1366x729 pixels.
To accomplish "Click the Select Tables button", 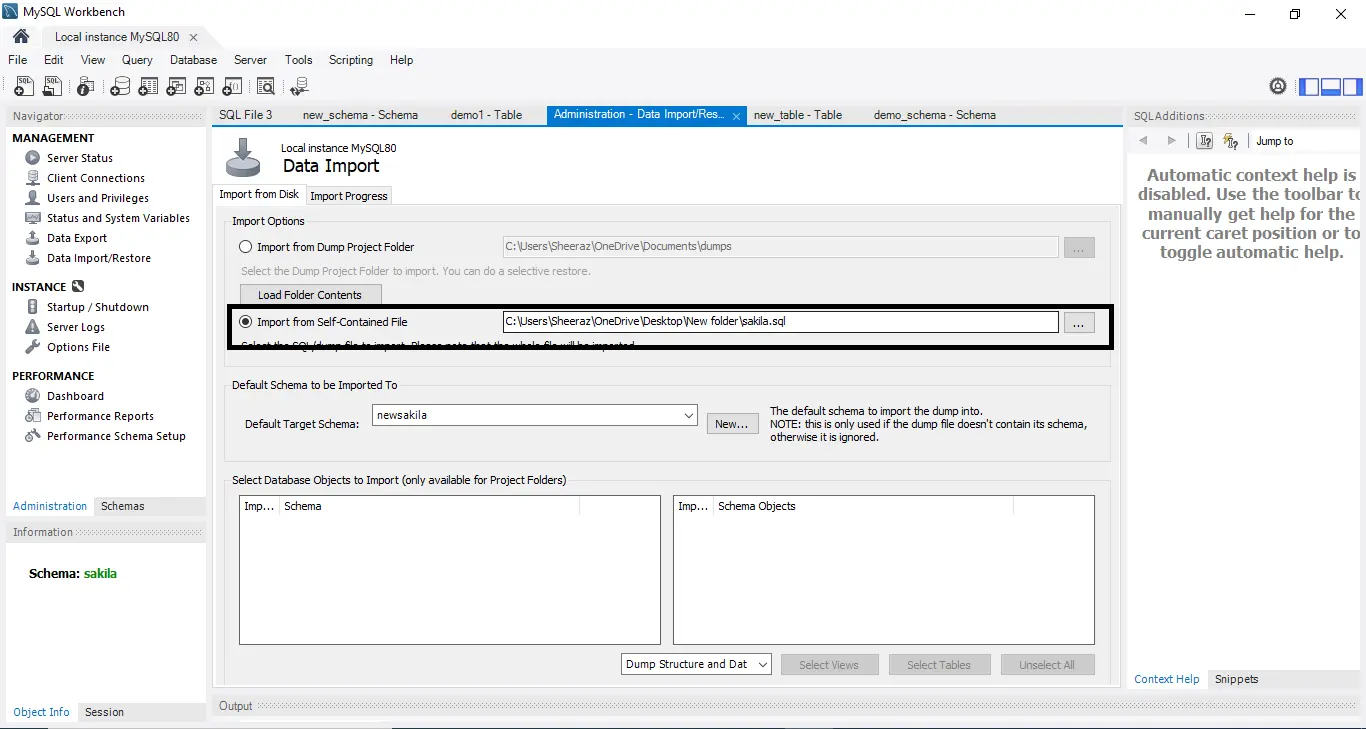I will pos(938,665).
